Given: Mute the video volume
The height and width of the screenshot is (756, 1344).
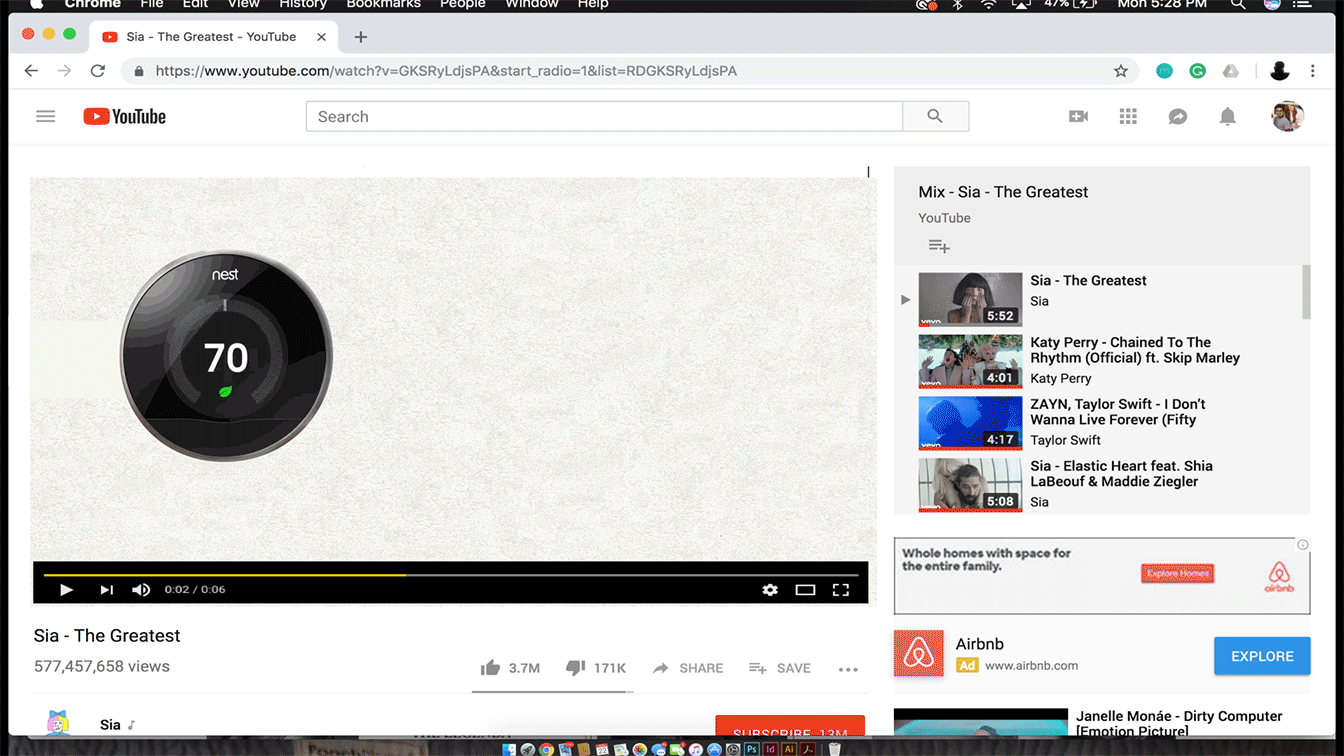Looking at the screenshot, I should pos(141,589).
